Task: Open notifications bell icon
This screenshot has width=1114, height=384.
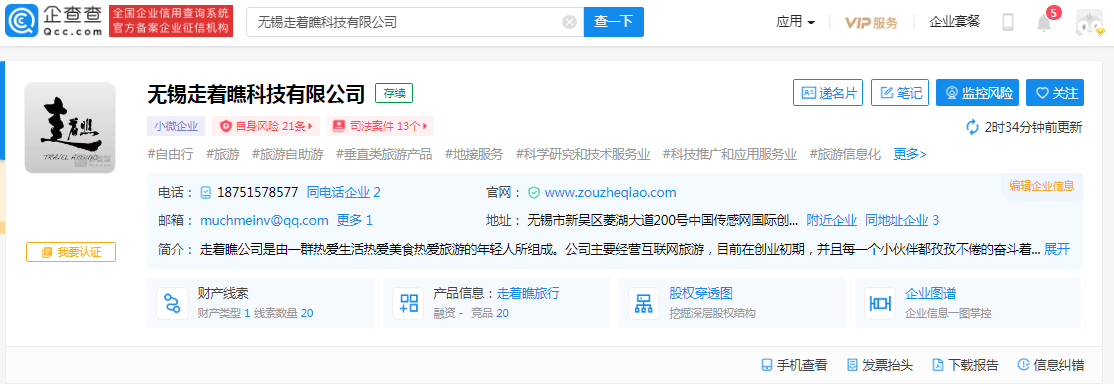Action: coord(1044,23)
